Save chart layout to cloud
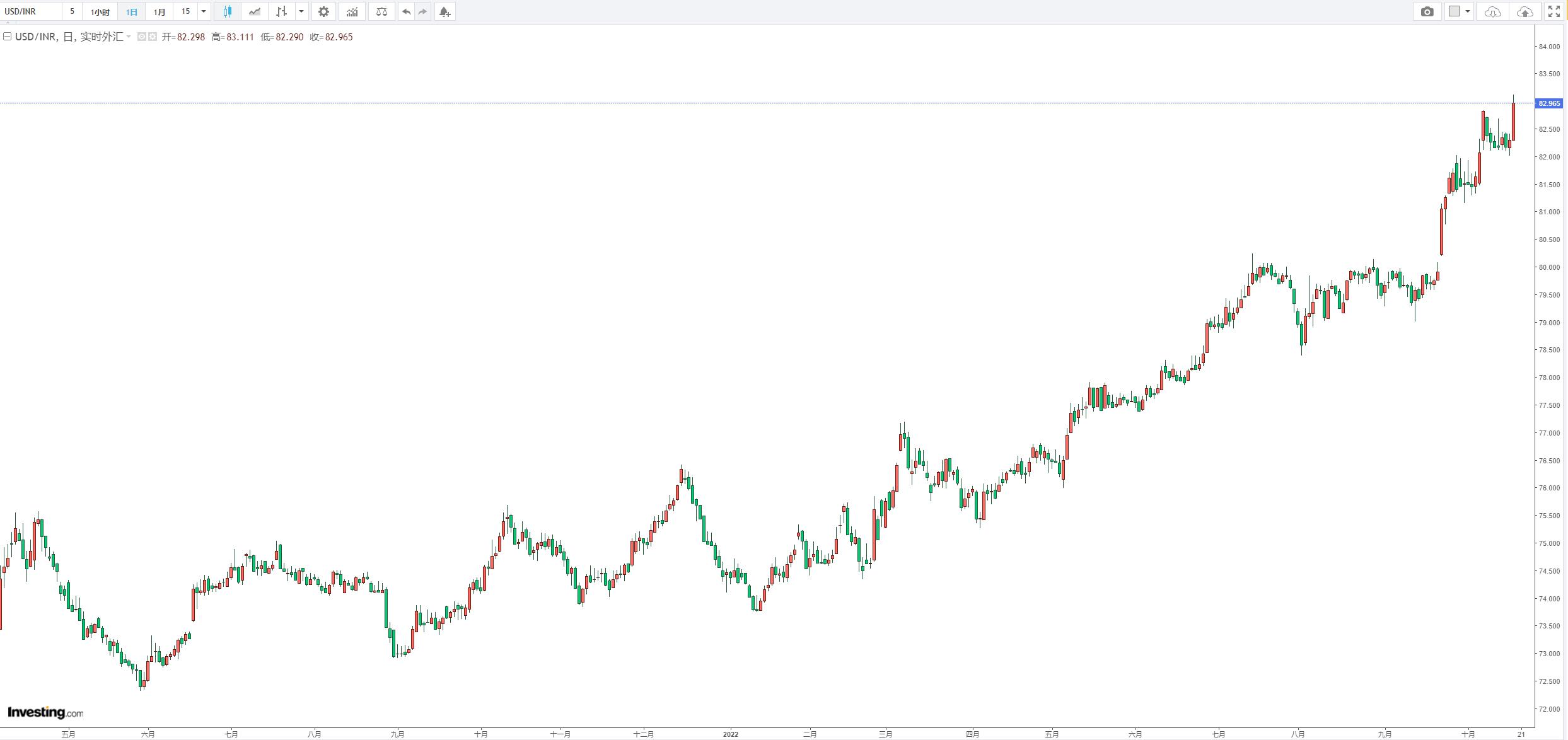Screen dimensions: 1568x740 coord(1524,11)
